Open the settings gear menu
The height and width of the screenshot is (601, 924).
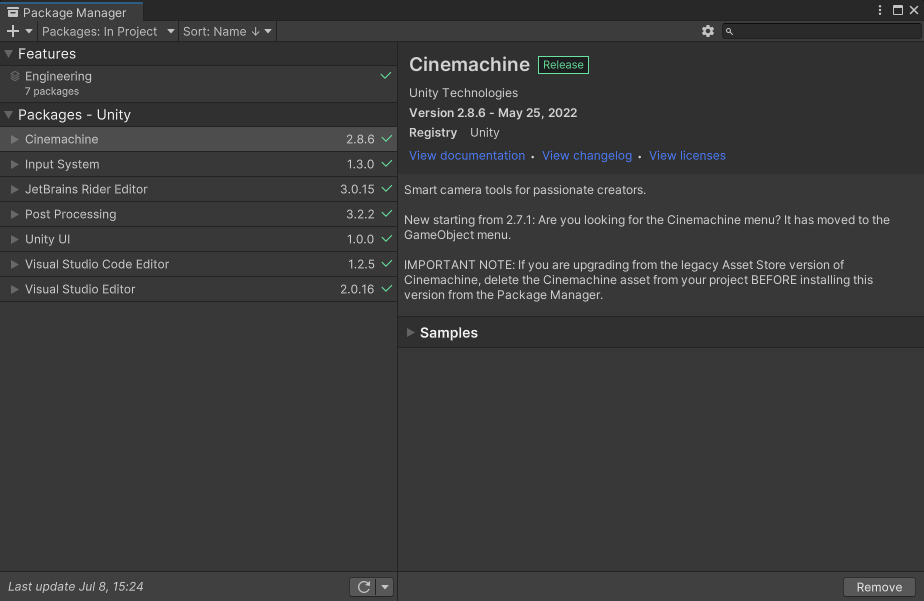pos(708,31)
